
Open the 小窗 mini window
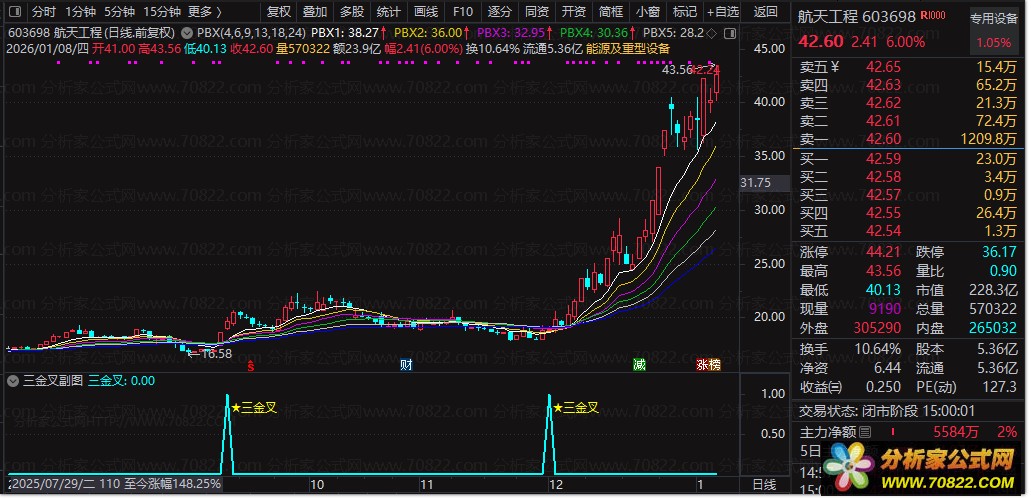tap(648, 11)
